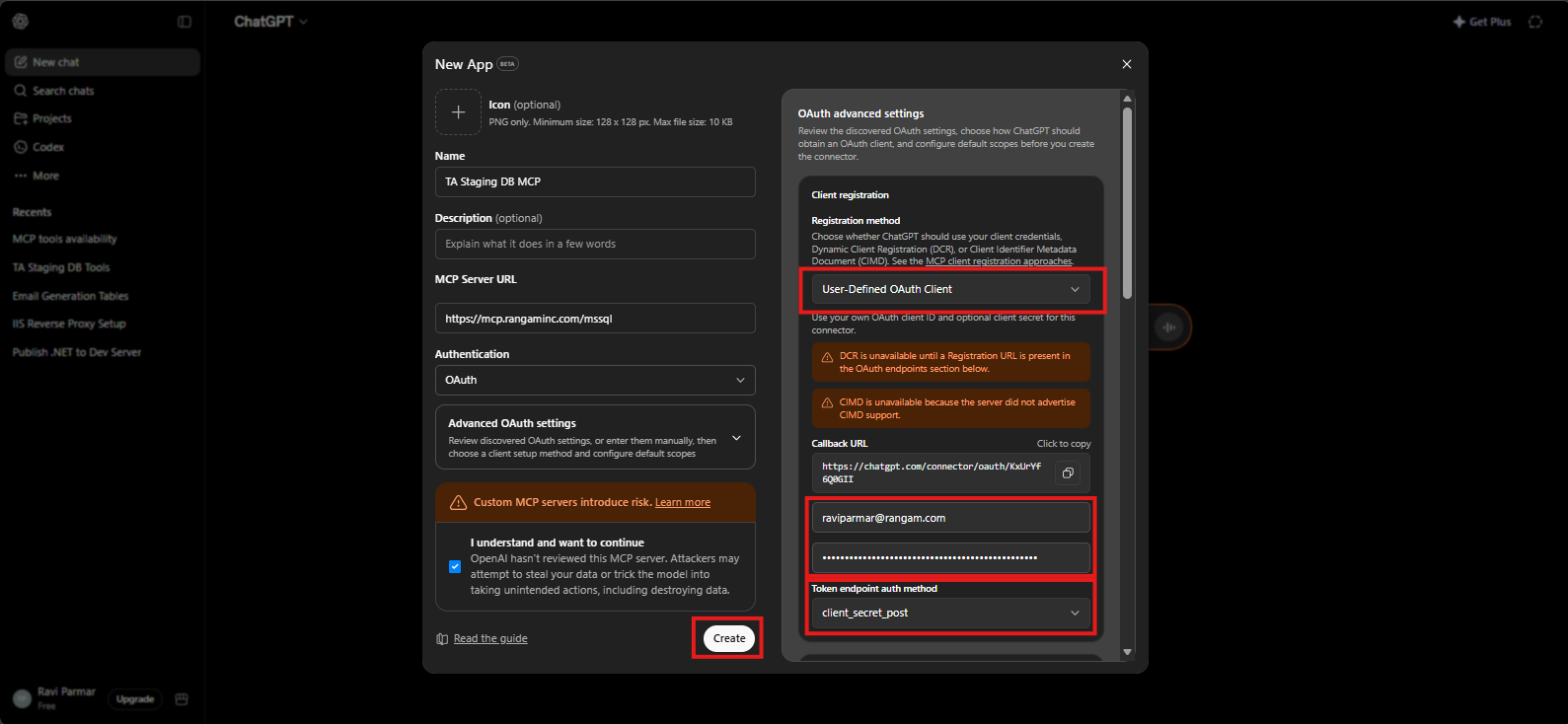The width and height of the screenshot is (1568, 724).
Task: Click the warning icon of Custom MCP servers notice
Action: pos(458,502)
